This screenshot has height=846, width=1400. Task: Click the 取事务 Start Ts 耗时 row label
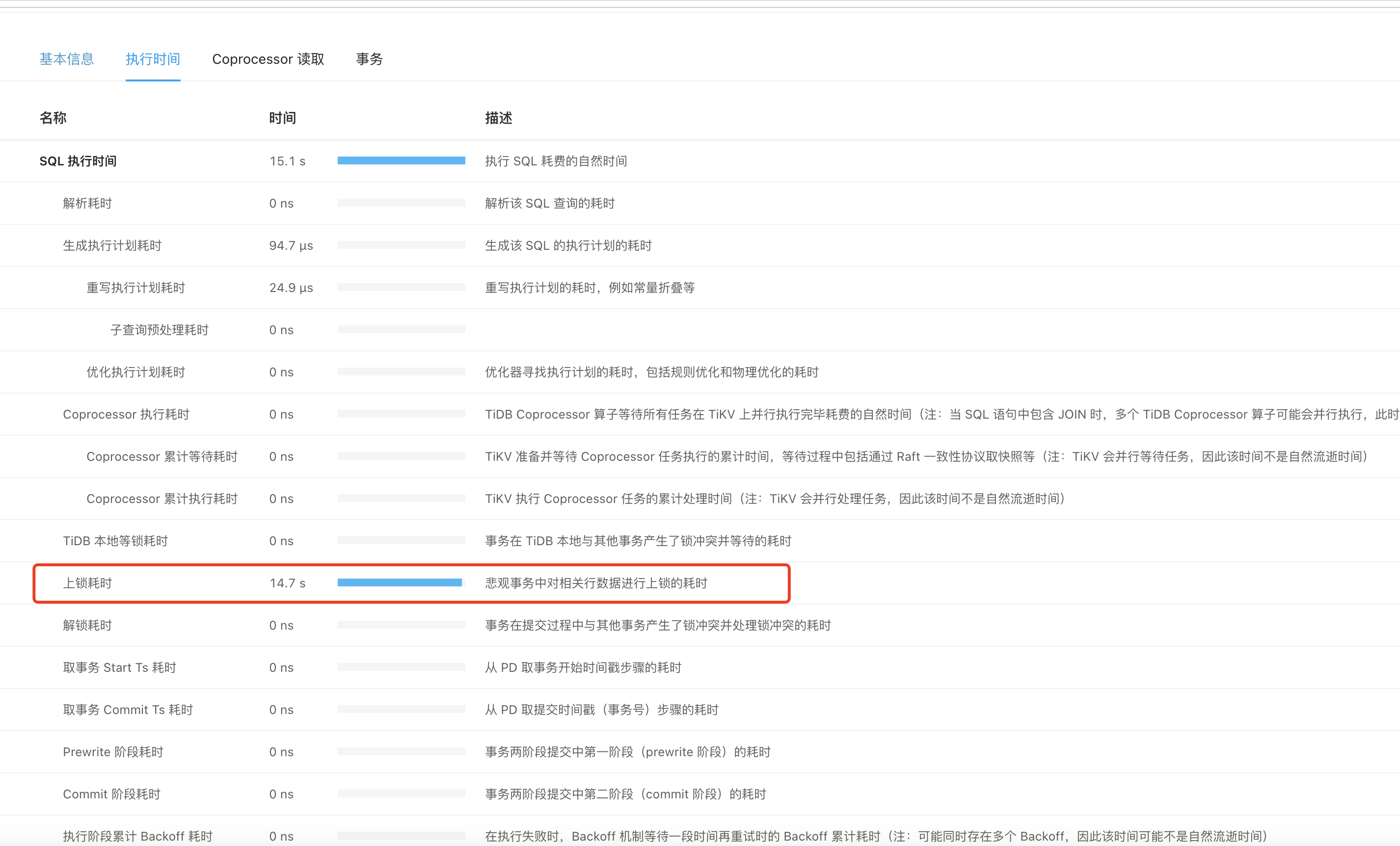[x=119, y=667]
